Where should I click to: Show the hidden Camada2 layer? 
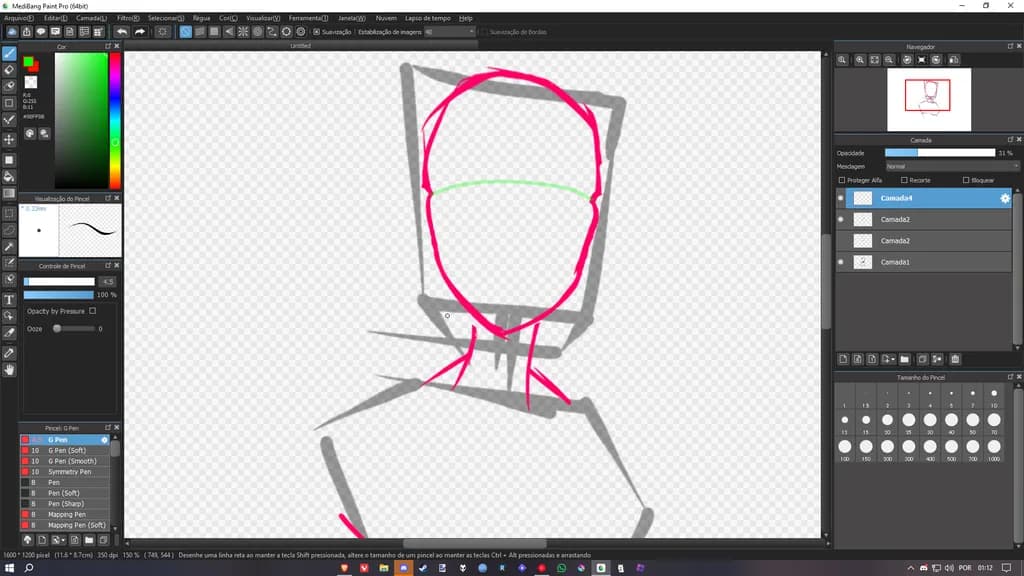click(840, 241)
